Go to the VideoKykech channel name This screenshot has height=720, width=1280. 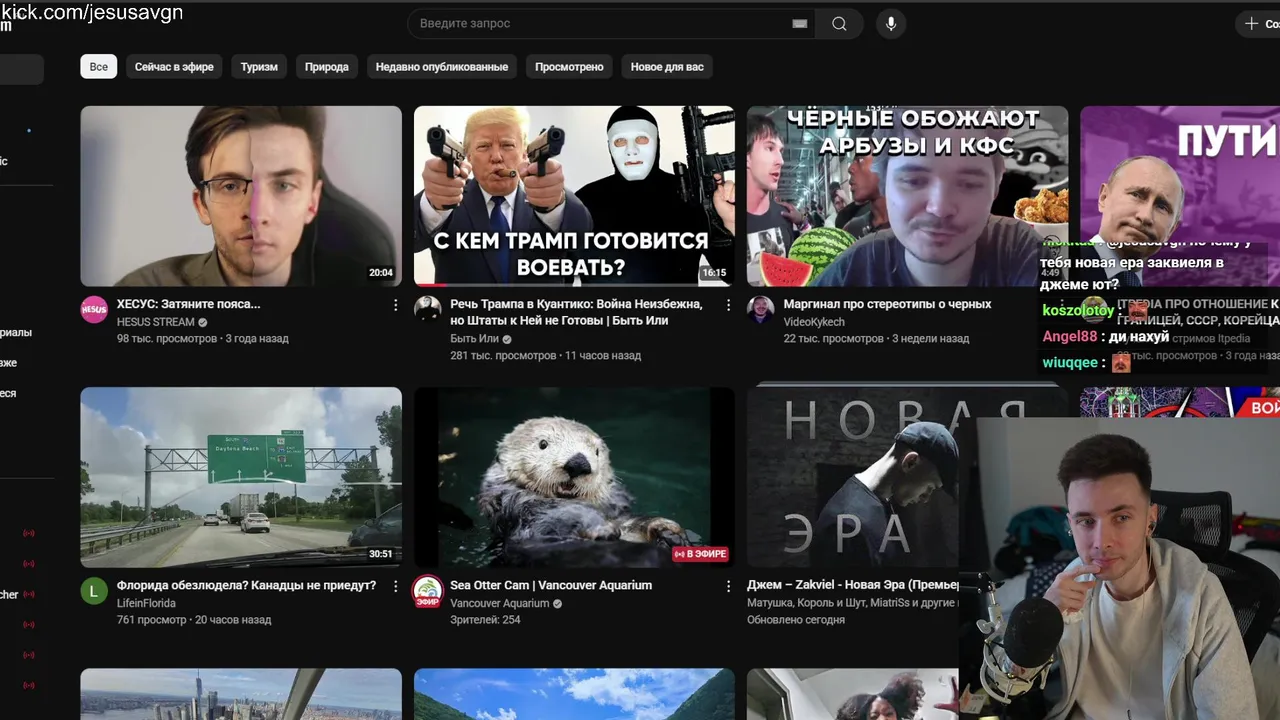point(814,322)
